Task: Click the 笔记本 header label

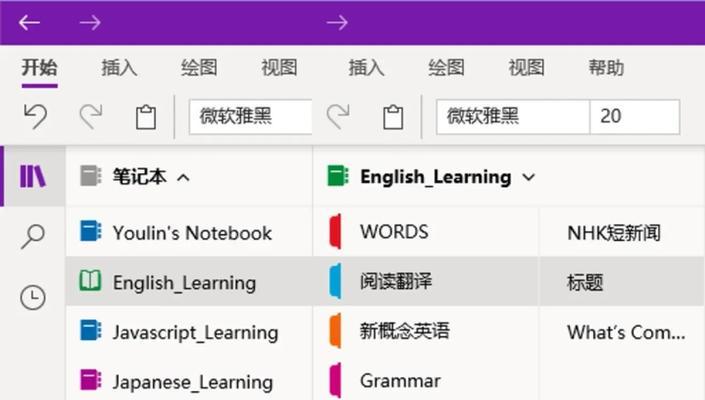Action: pyautogui.click(x=139, y=176)
